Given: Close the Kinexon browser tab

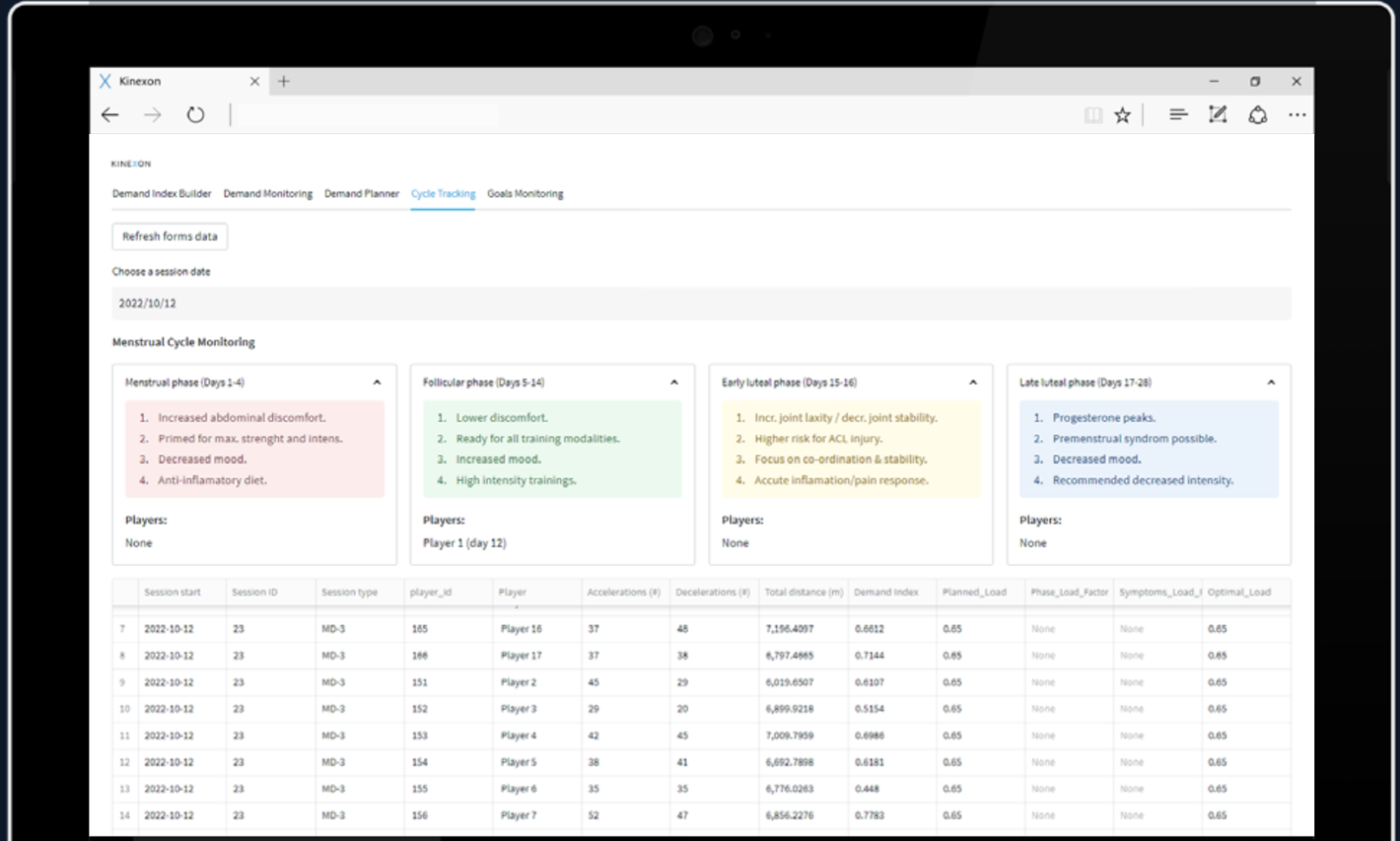Looking at the screenshot, I should tap(255, 81).
